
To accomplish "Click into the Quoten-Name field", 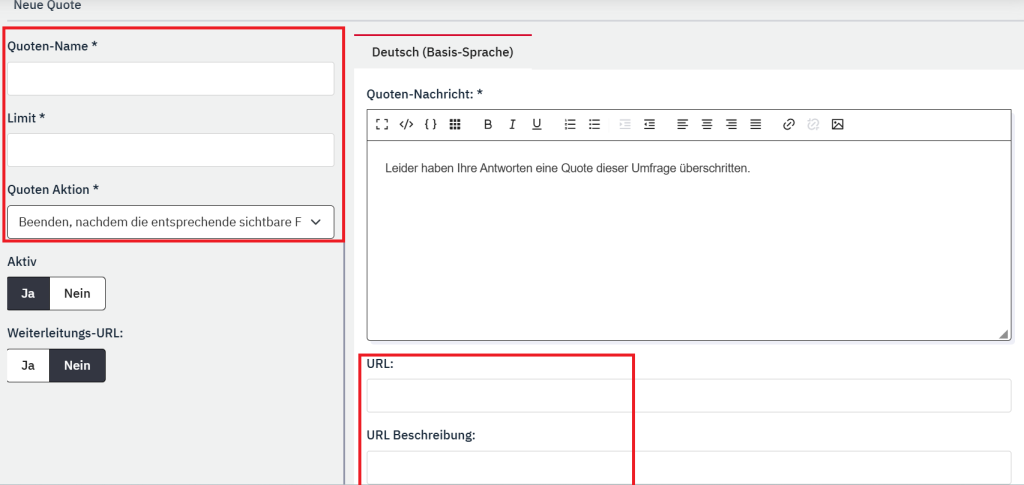I will pyautogui.click(x=170, y=79).
